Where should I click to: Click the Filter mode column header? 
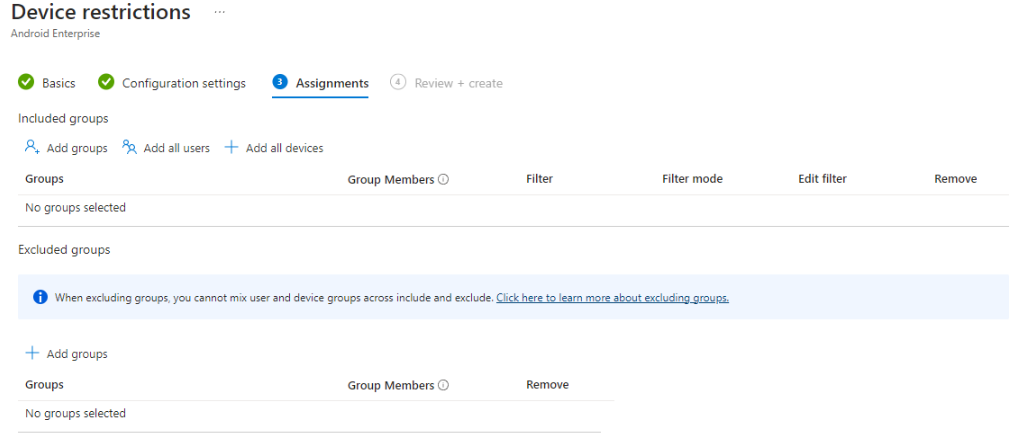(692, 179)
